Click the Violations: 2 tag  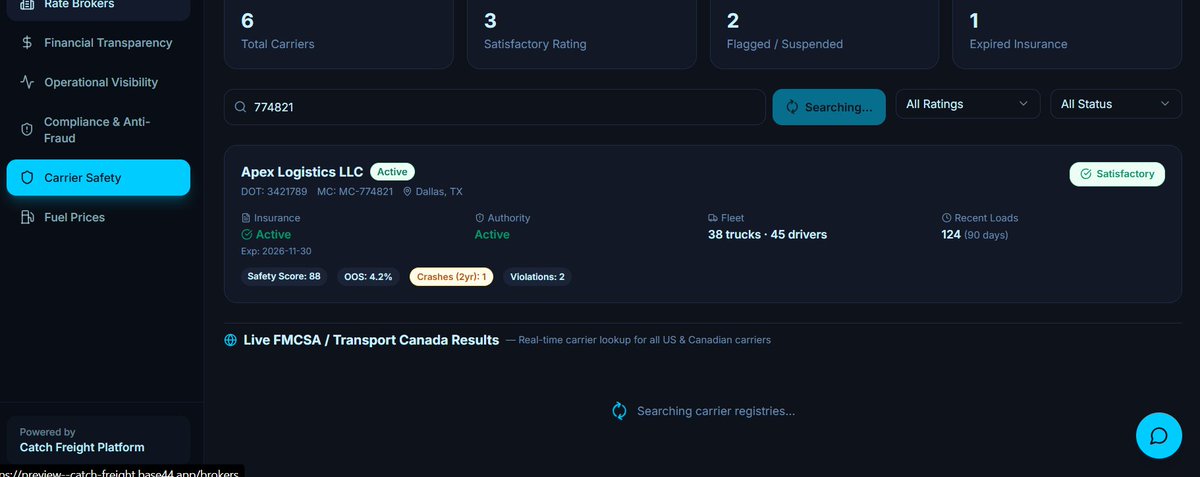537,276
